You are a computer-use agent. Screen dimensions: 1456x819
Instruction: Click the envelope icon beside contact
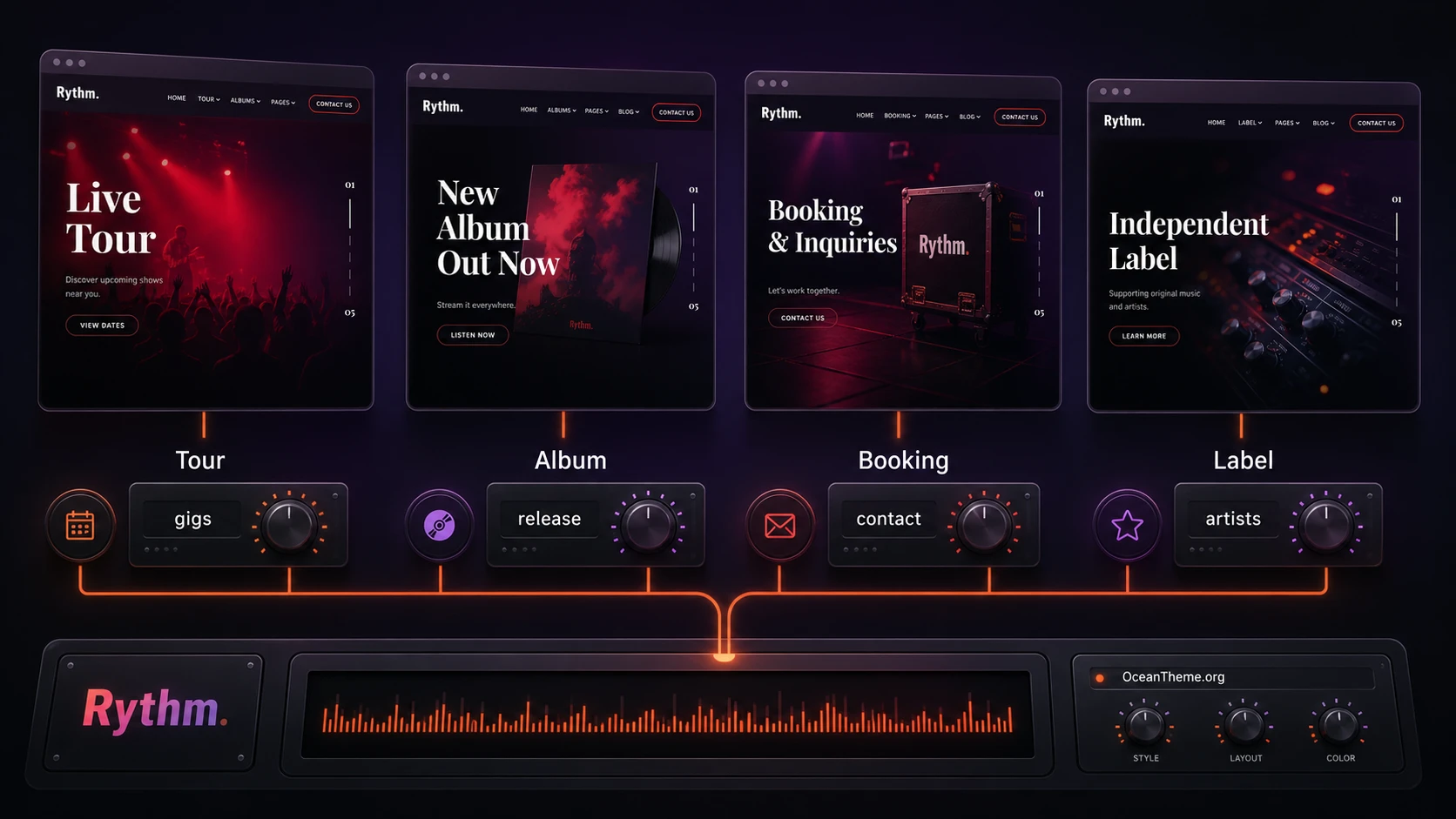point(780,525)
